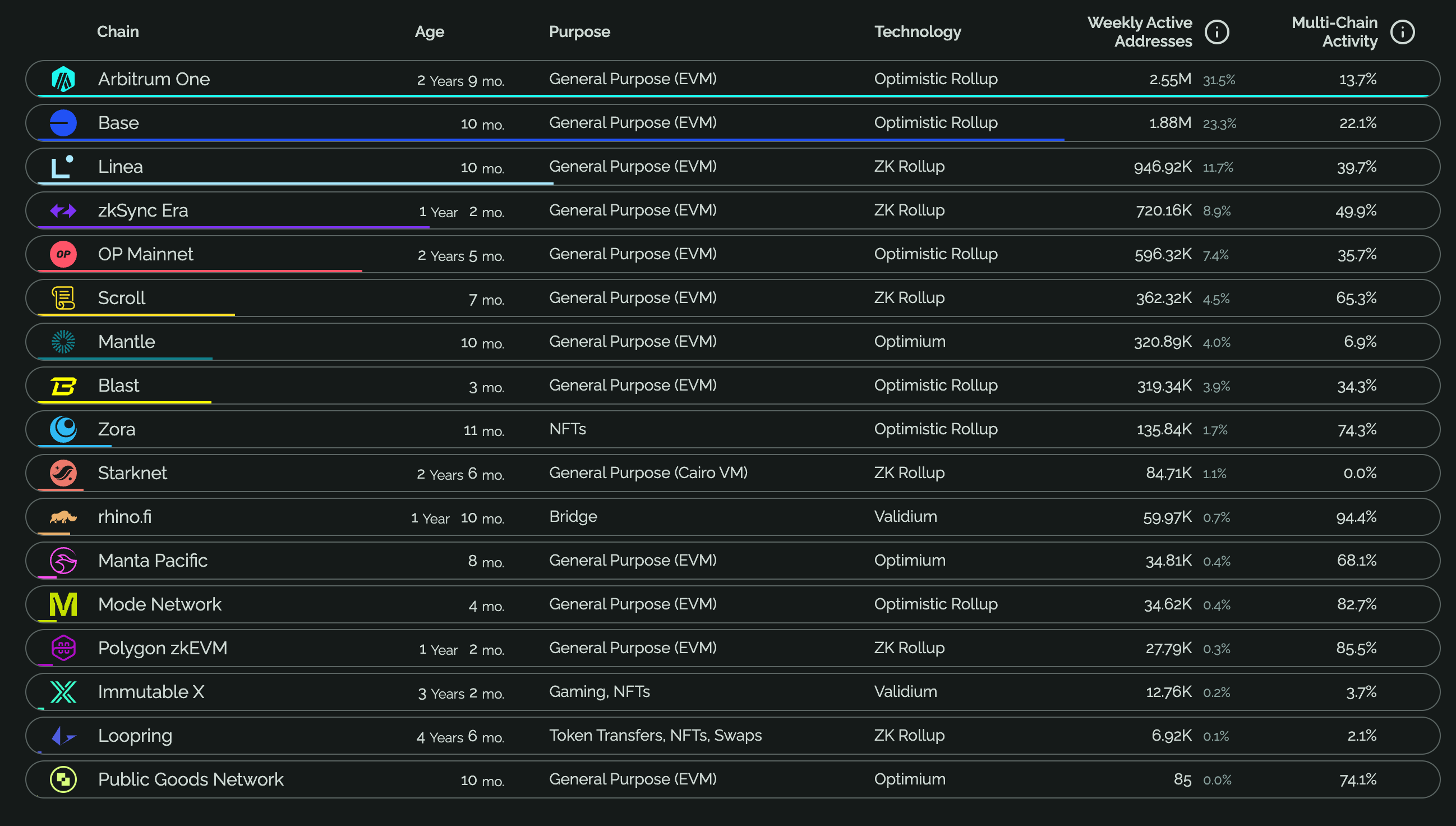
Task: Click the NFTs purpose in Zora row
Action: 568,429
